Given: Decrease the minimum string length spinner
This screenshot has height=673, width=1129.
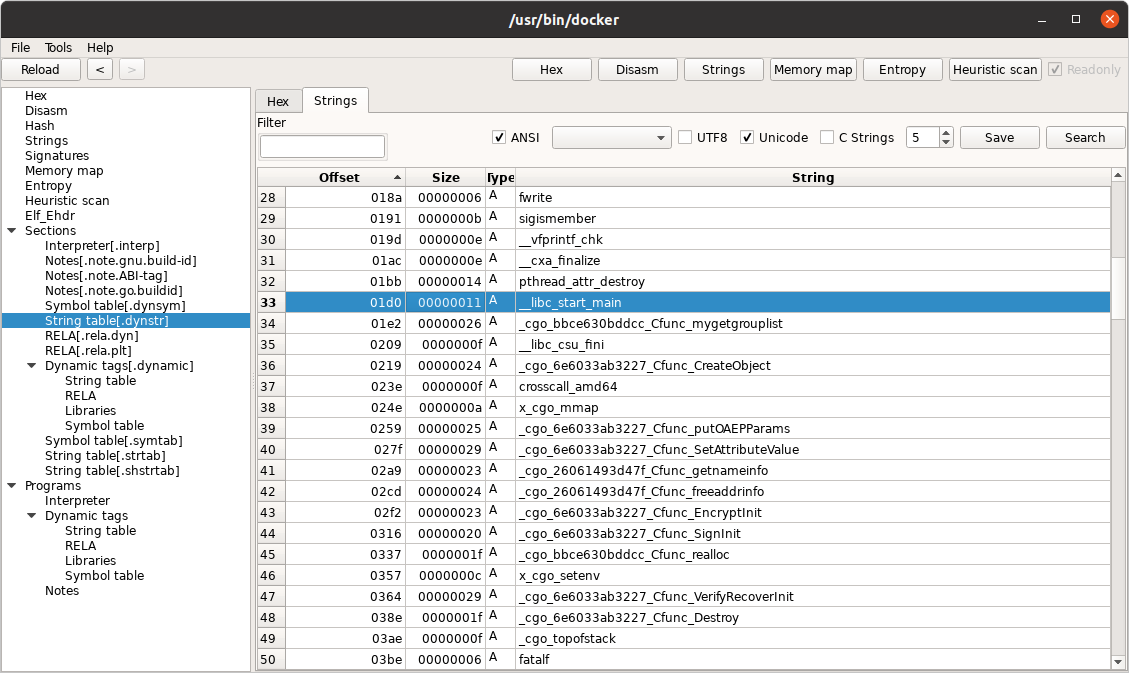Looking at the screenshot, I should point(946,143).
